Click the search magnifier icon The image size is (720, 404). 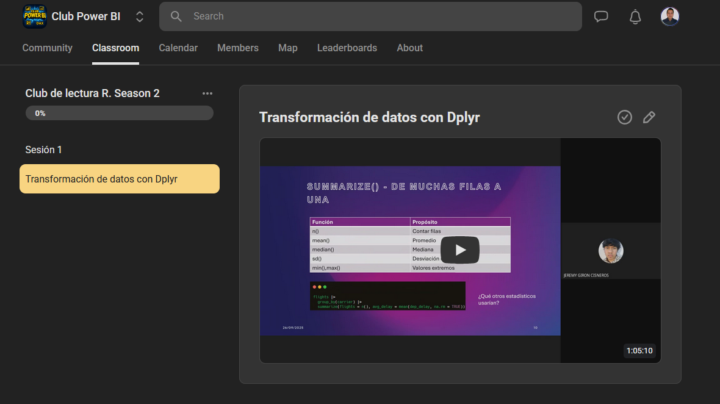click(x=177, y=16)
